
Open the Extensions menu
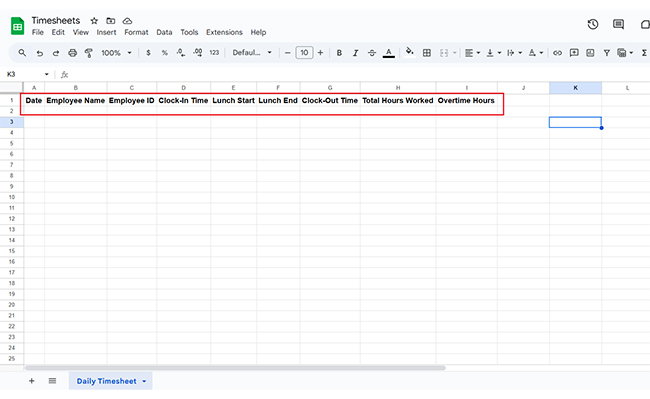click(224, 32)
